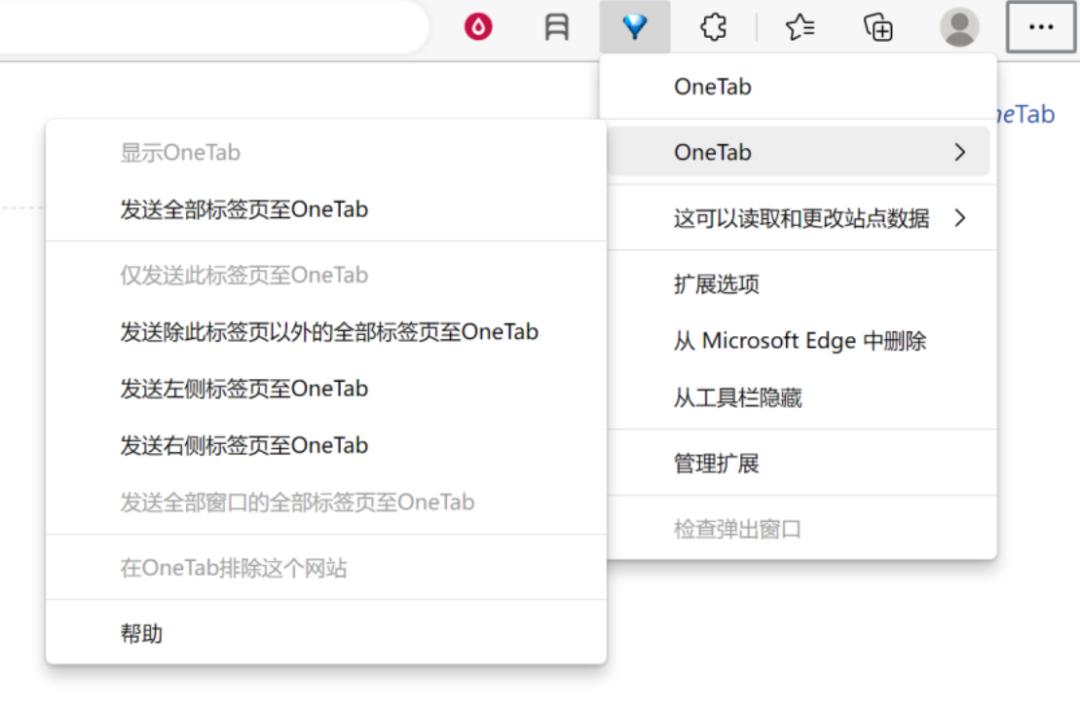
Task: Click the profile avatar icon
Action: [x=959, y=28]
